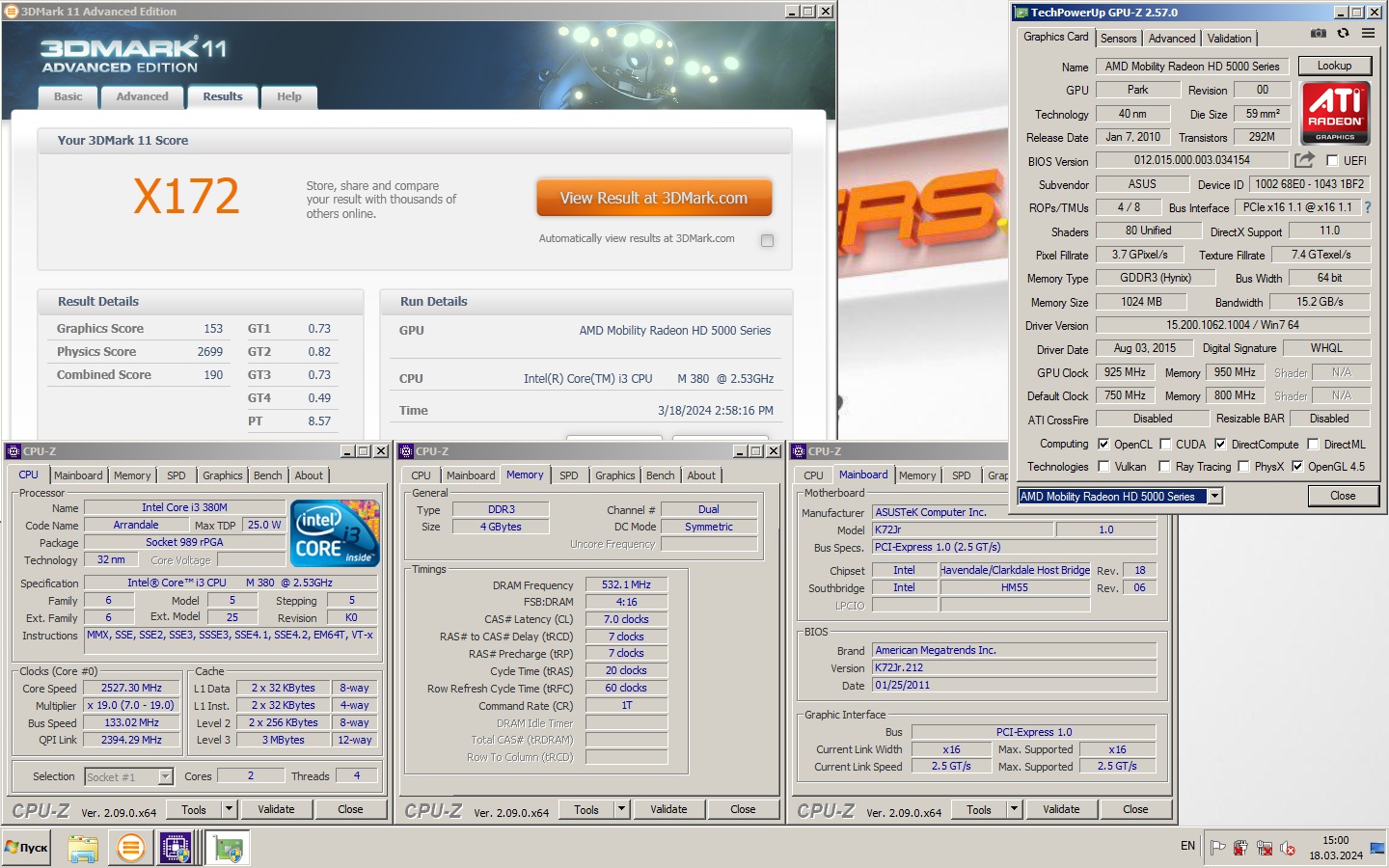The image size is (1389, 868).
Task: Open the Windows Start (Пуск) button
Action: (26, 848)
